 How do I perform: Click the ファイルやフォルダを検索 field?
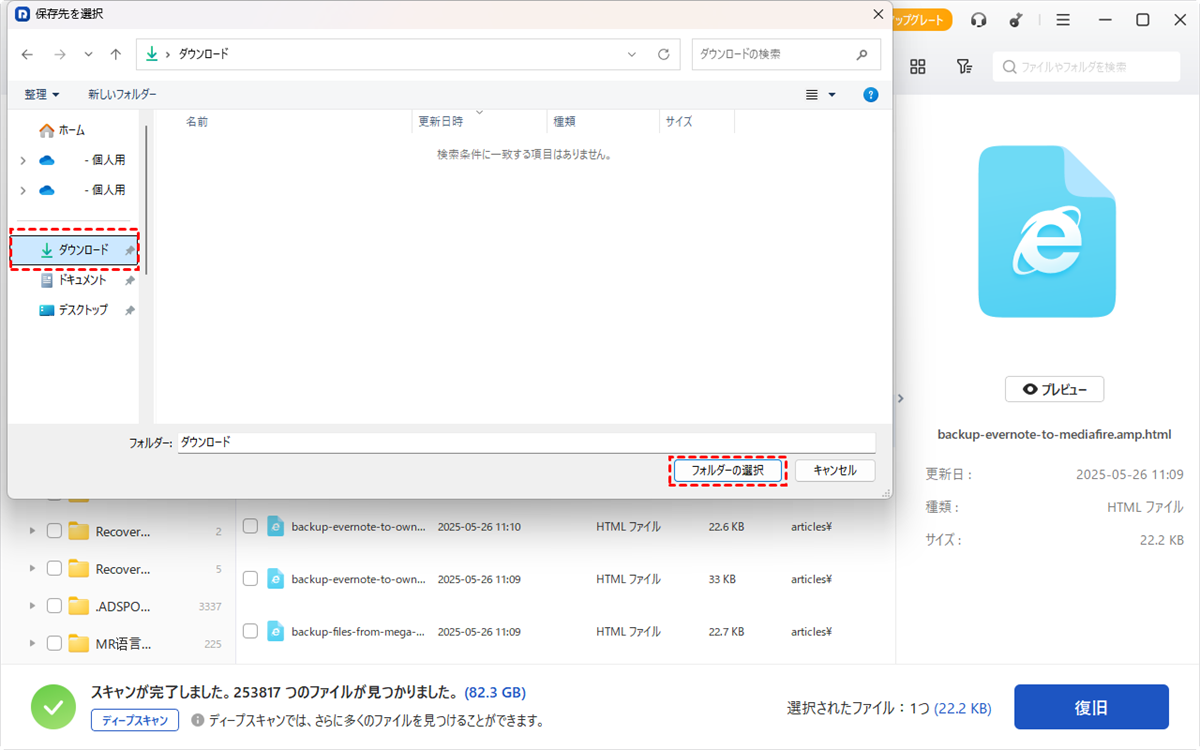click(x=1086, y=67)
